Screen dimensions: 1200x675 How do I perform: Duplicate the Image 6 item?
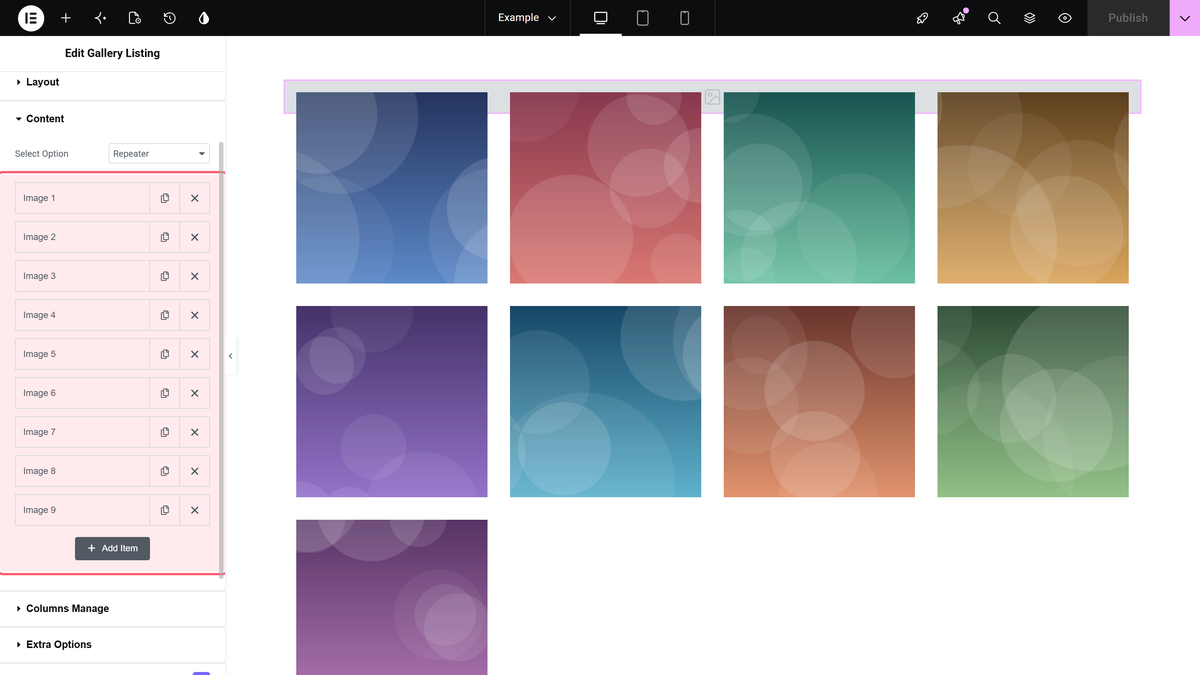pyautogui.click(x=165, y=393)
